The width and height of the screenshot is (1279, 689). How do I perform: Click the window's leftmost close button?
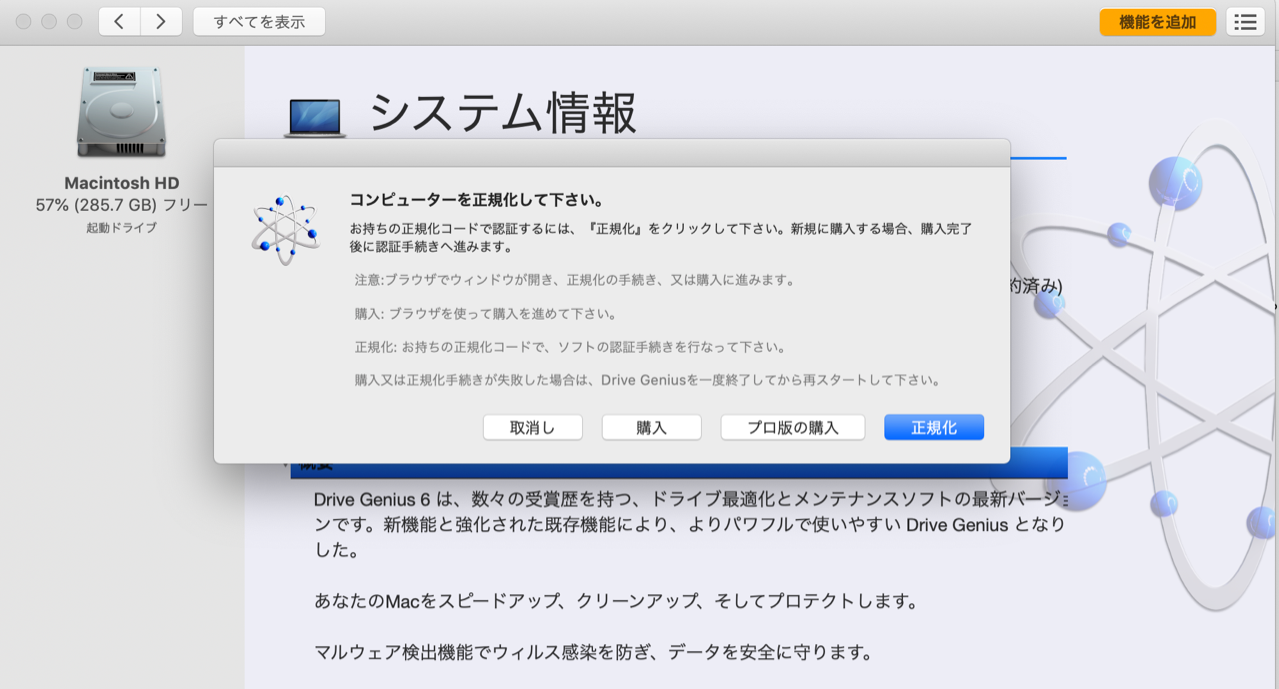pyautogui.click(x=23, y=22)
